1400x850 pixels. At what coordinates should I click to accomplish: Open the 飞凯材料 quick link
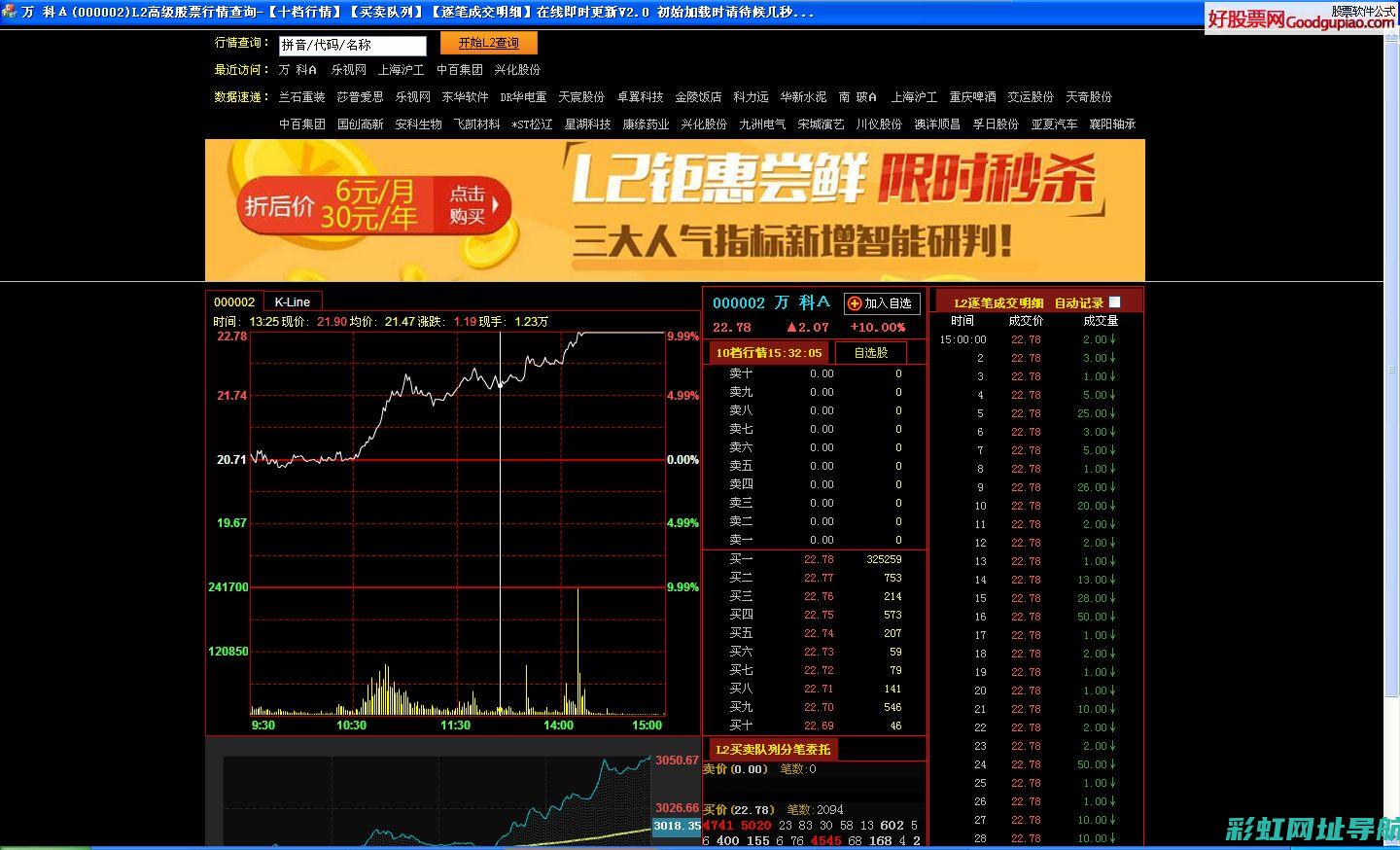[x=476, y=124]
